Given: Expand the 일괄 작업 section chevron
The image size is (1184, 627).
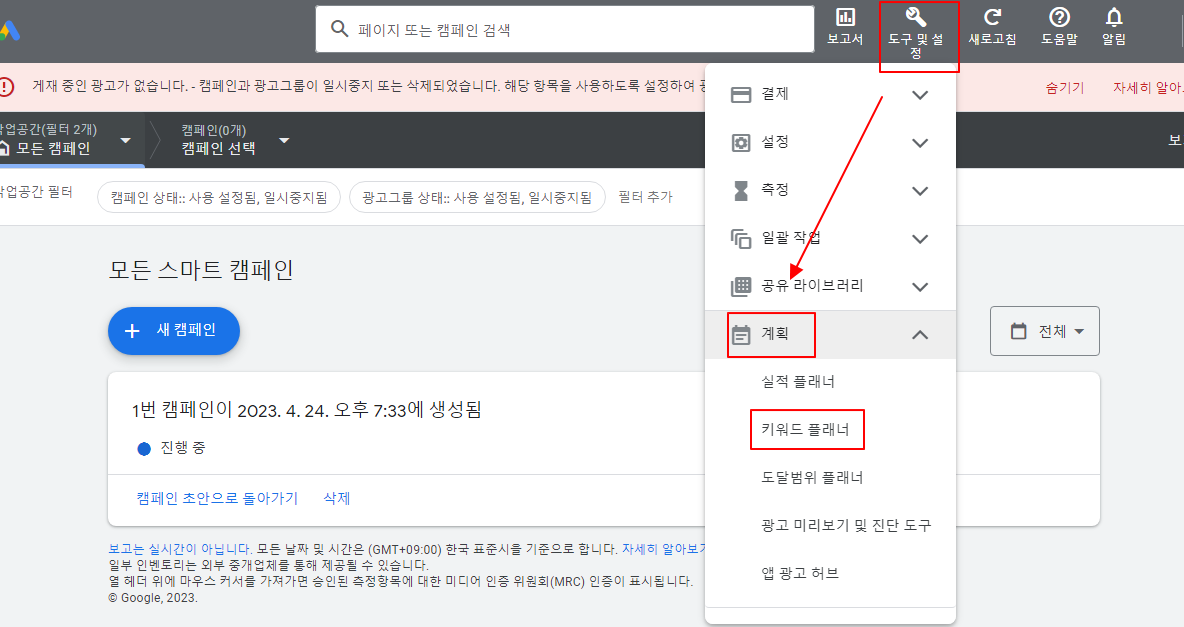Looking at the screenshot, I should [920, 239].
